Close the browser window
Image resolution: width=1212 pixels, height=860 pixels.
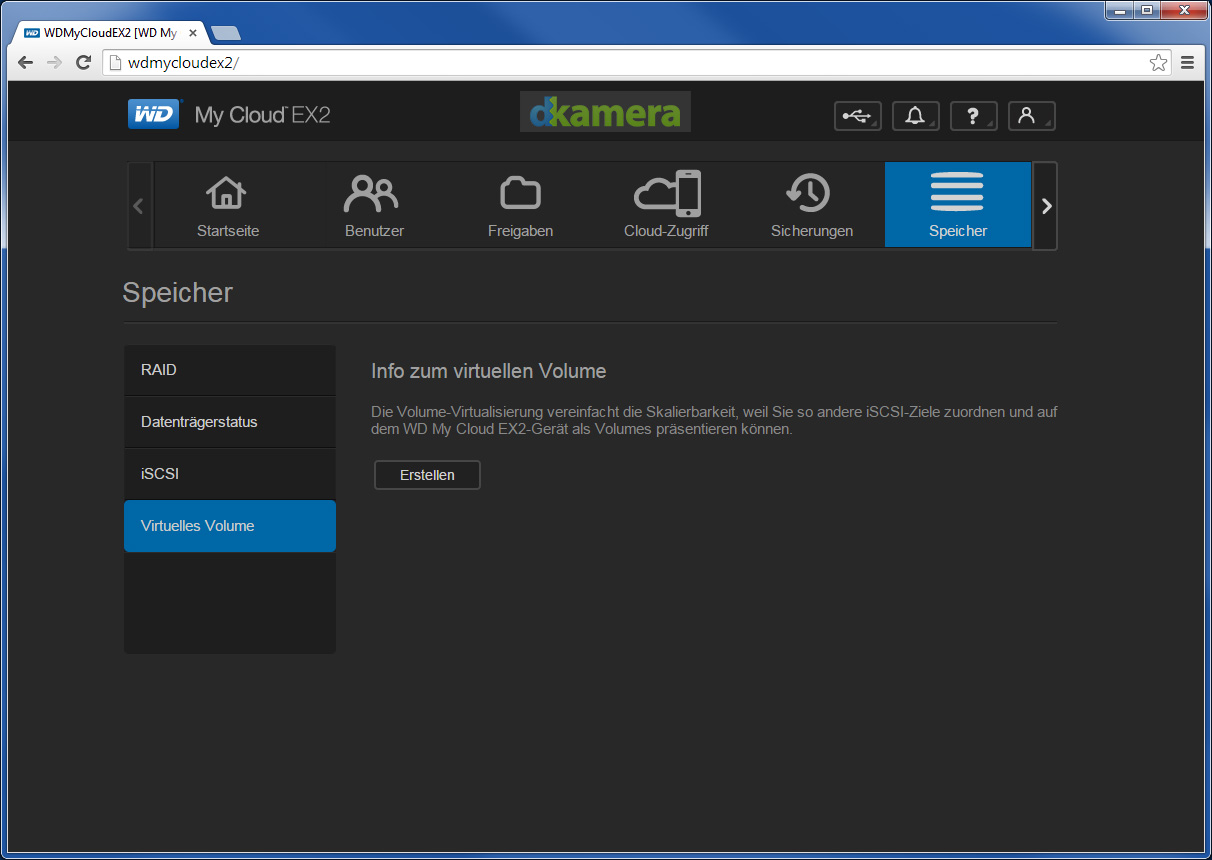tap(1182, 10)
